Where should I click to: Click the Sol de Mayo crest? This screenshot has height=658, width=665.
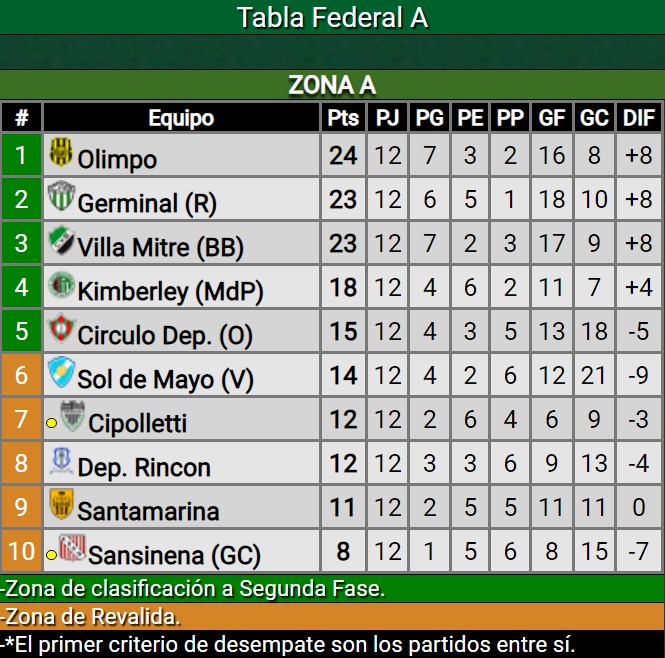tap(61, 372)
